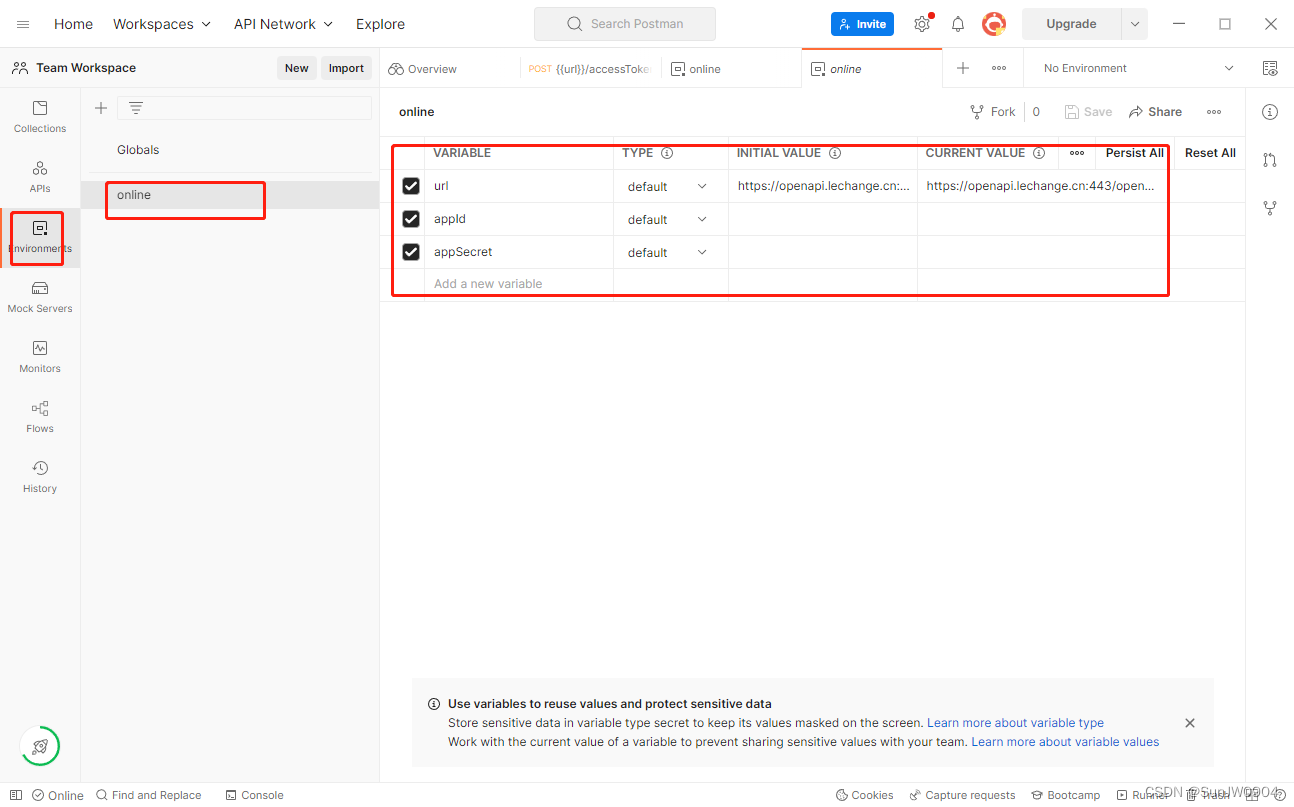
Task: Open Learn more about variable values link
Action: click(1065, 742)
